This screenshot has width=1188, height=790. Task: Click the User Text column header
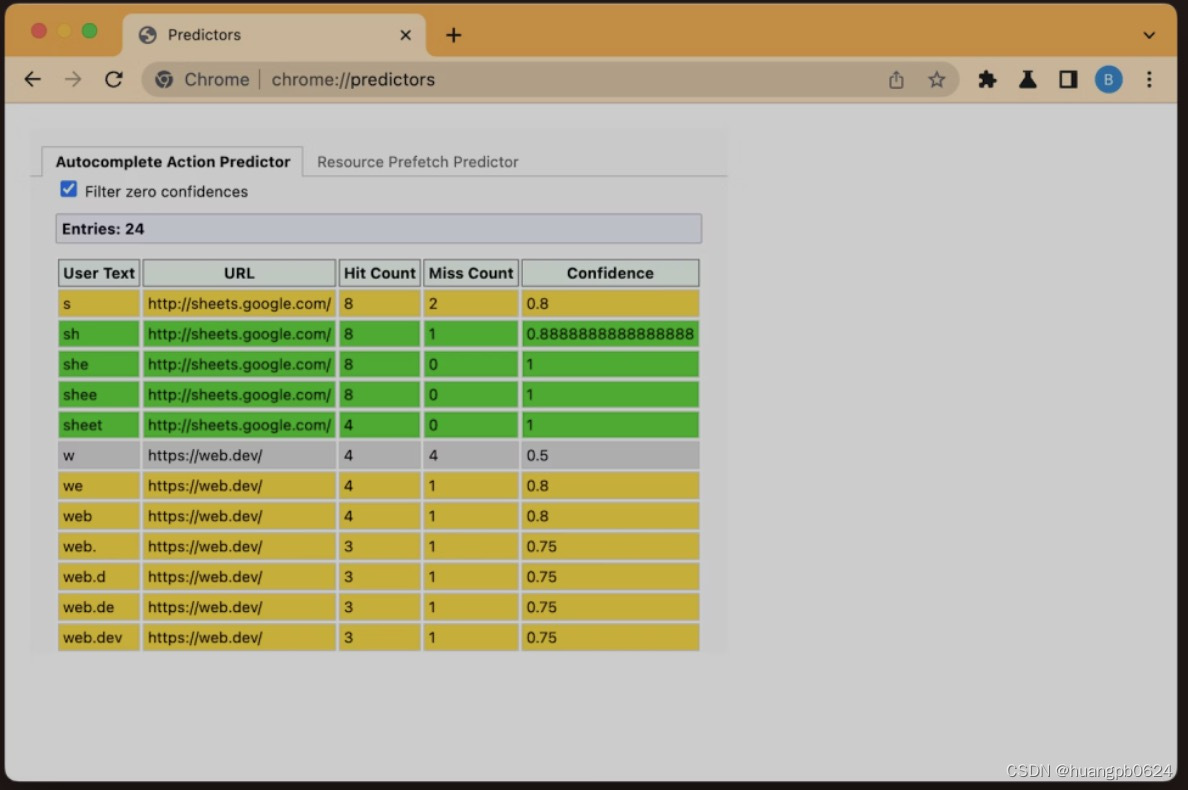[98, 273]
